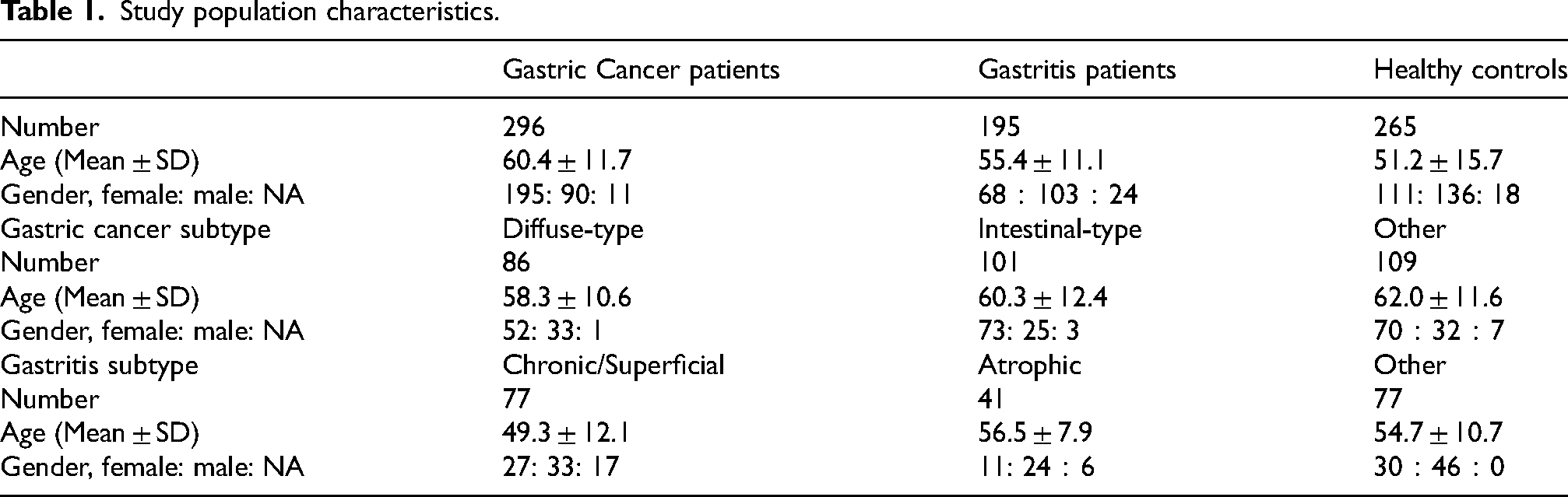The image size is (1568, 497).
Task: Click gender ratio 30 : 46 : 0
Action: pyautogui.click(x=1439, y=467)
